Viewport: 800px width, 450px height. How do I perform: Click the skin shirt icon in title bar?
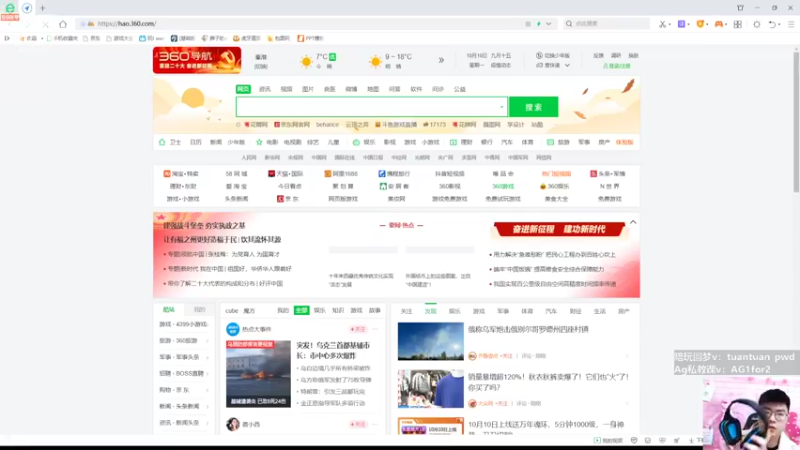740,8
